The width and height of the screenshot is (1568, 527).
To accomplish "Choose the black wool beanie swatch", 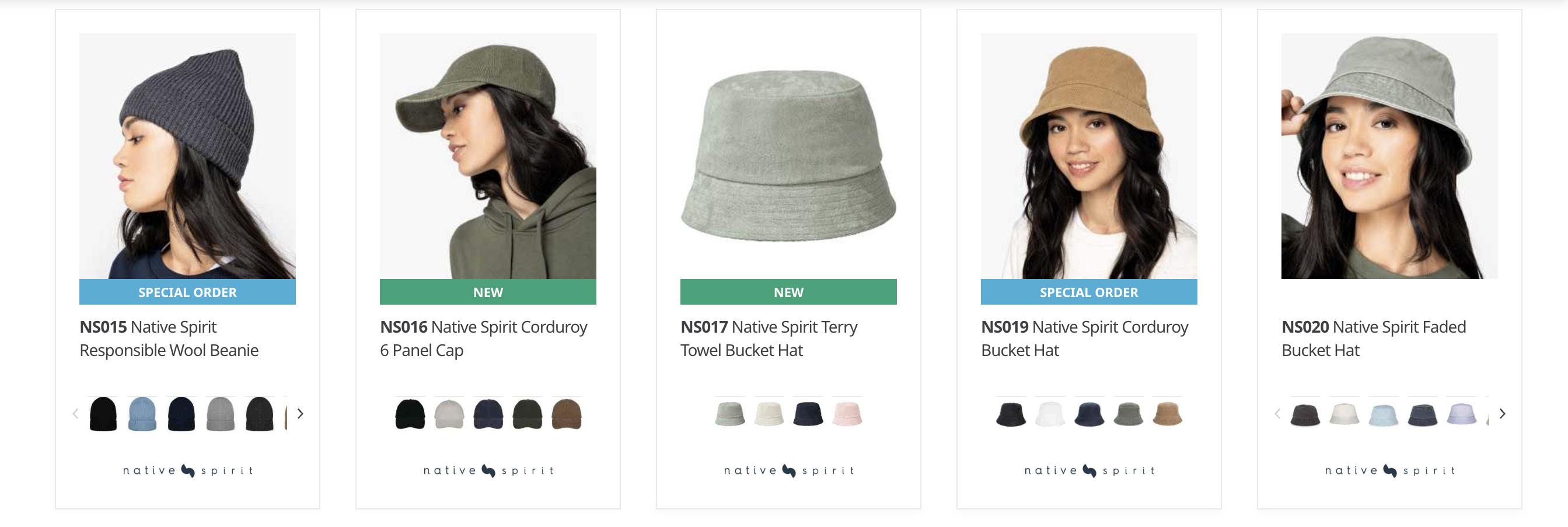I will [103, 414].
